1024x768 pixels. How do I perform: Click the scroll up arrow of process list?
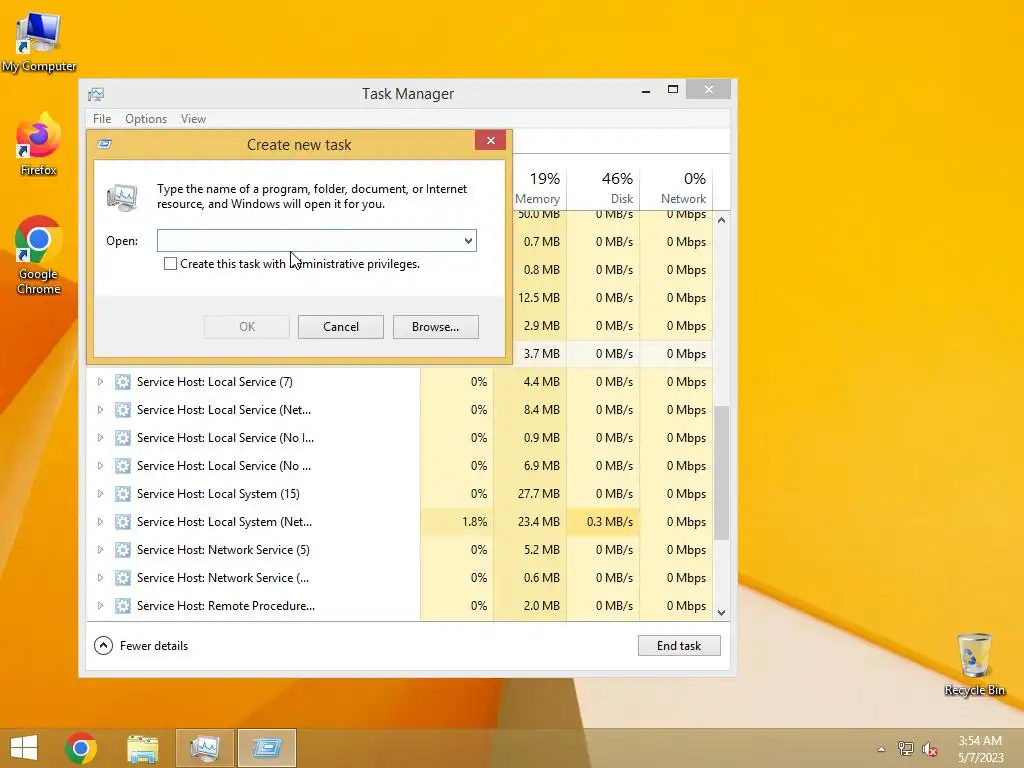[721, 221]
